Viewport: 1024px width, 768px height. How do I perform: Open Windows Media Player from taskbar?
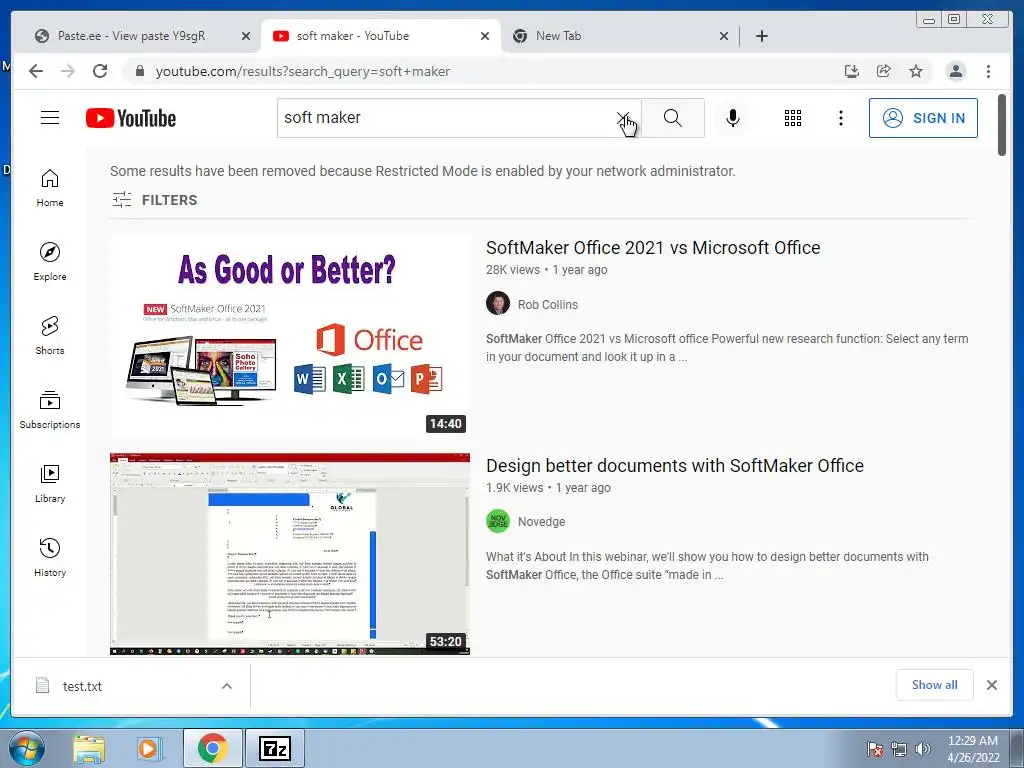pyautogui.click(x=148, y=748)
